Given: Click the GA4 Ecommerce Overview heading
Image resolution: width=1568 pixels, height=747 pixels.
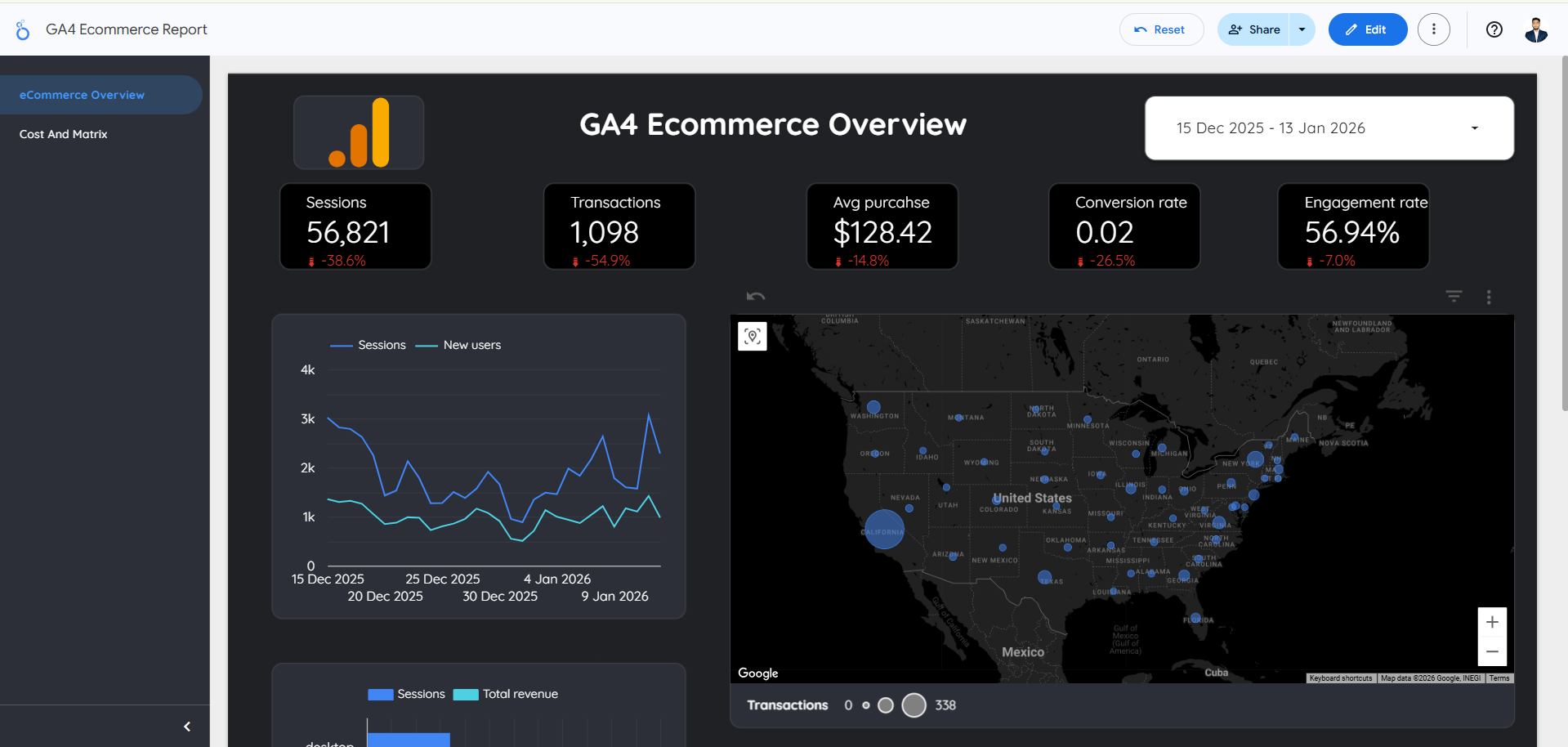Looking at the screenshot, I should (x=773, y=124).
